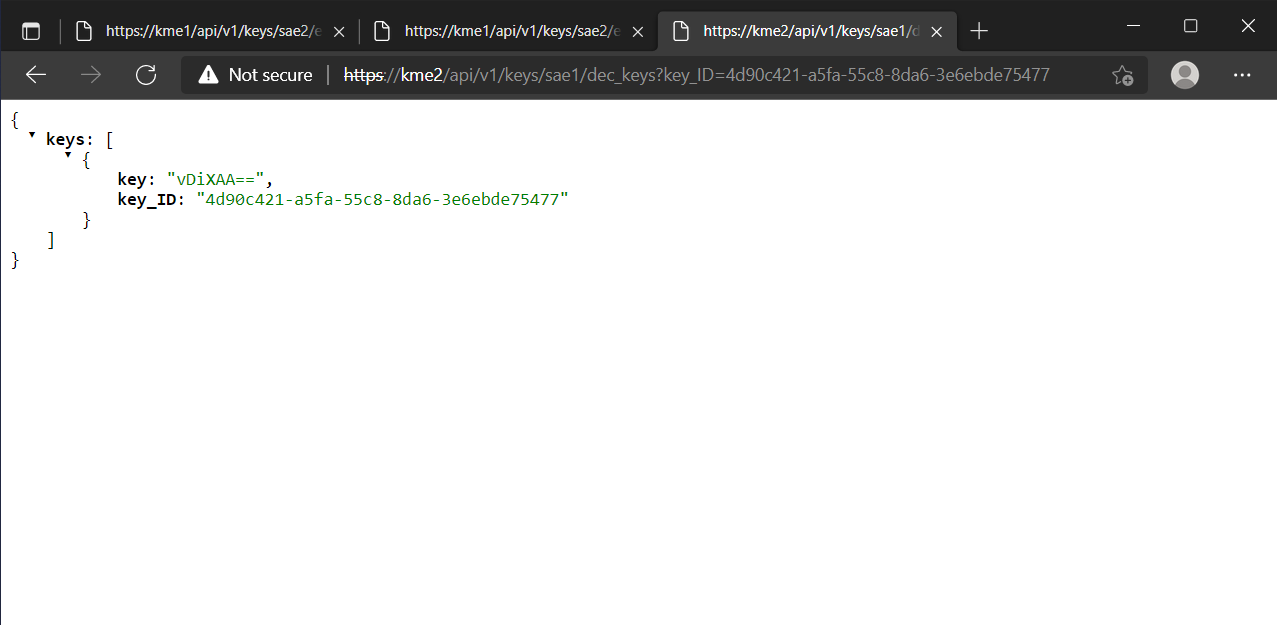This screenshot has height=625, width=1277.
Task: Click the "keys" property name
Action: 67,140
